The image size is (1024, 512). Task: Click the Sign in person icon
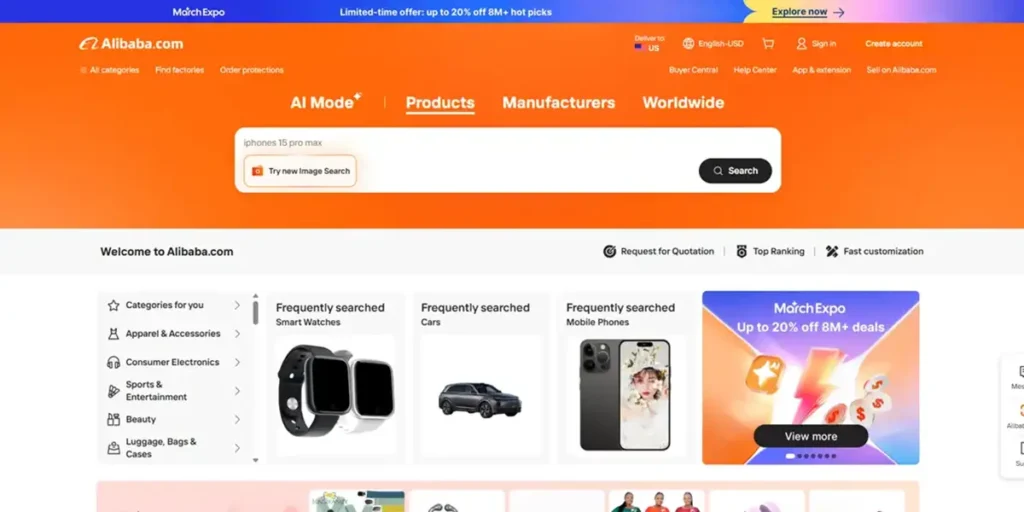(x=801, y=44)
